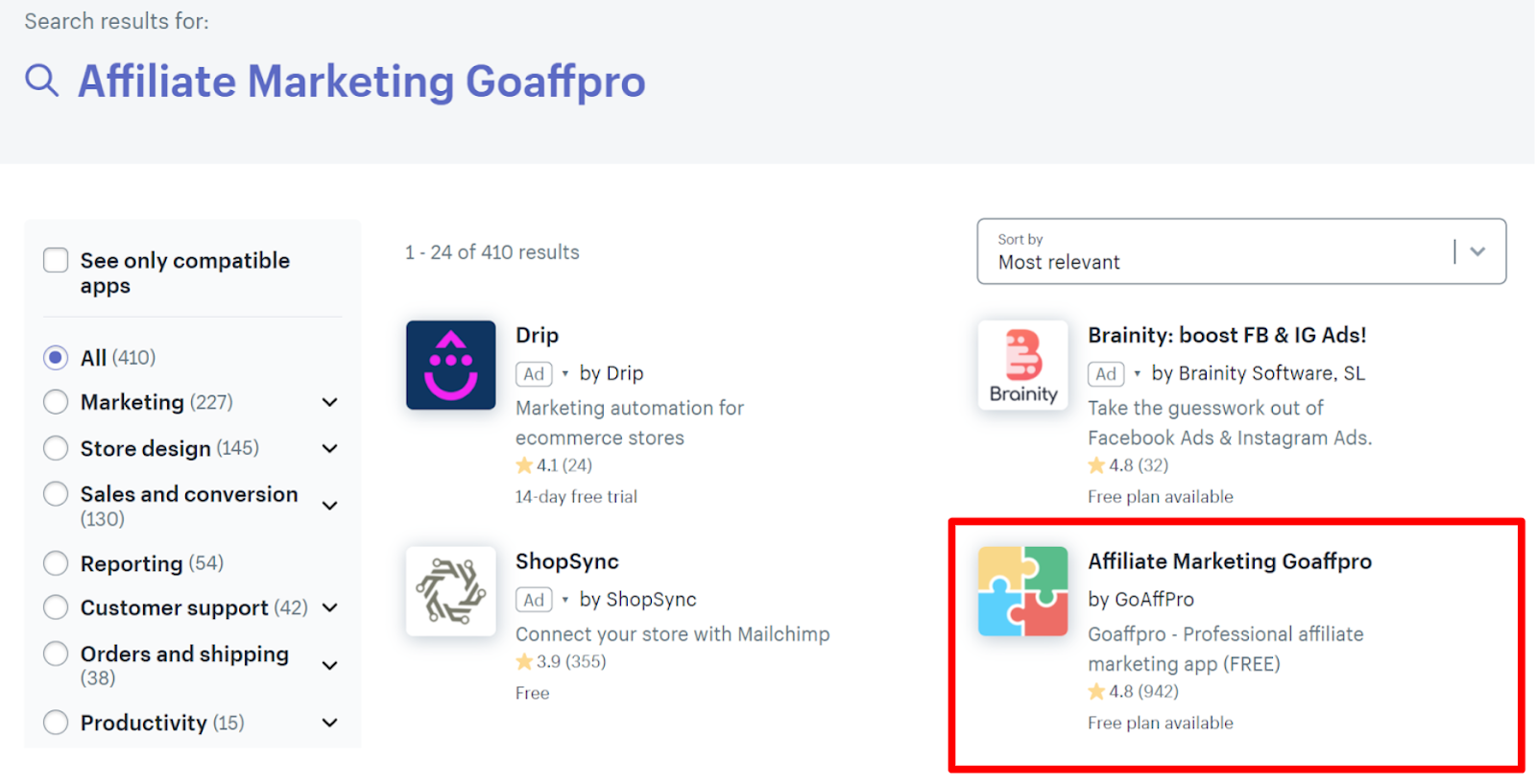Expand Orders and shipping chevron
Viewport: 1536px width, 784px height.
(x=329, y=665)
